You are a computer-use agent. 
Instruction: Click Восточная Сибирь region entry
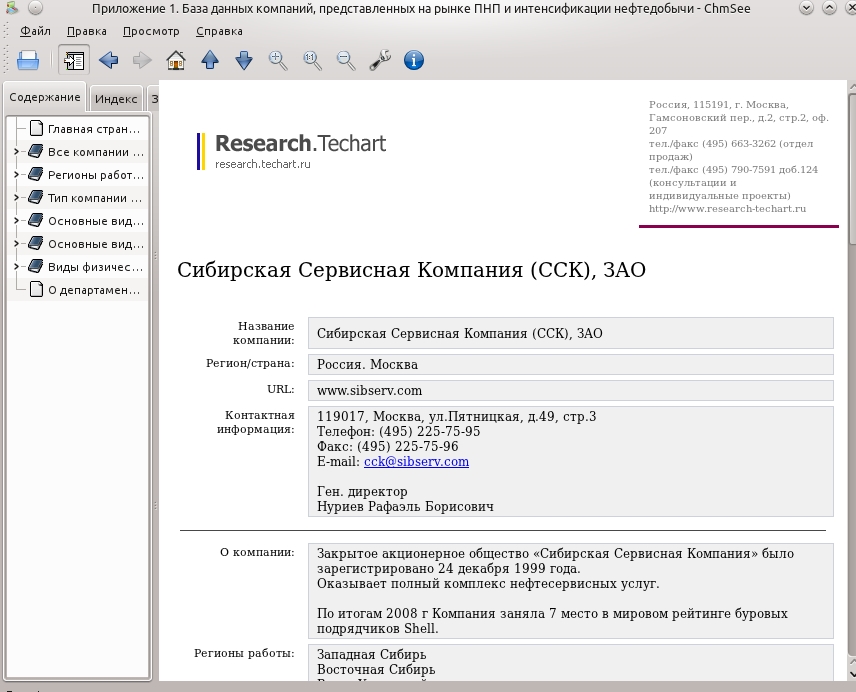376,670
